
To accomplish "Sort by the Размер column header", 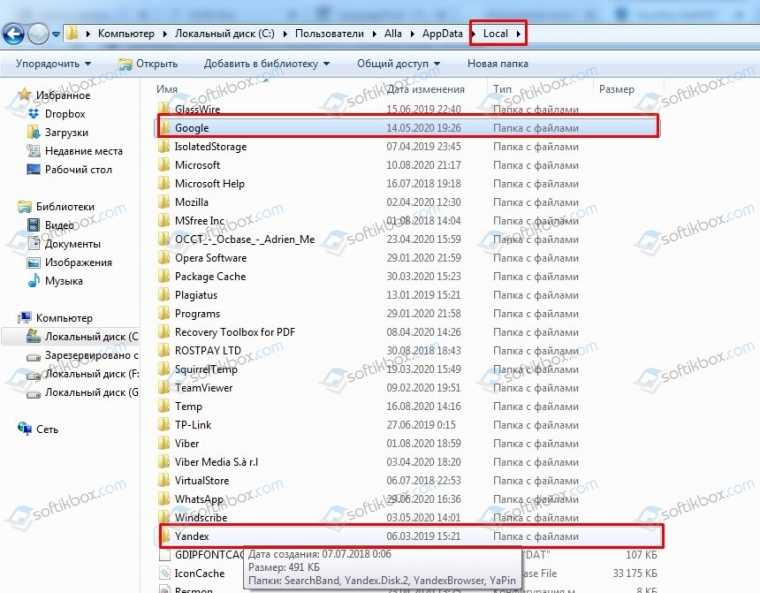I will click(617, 89).
